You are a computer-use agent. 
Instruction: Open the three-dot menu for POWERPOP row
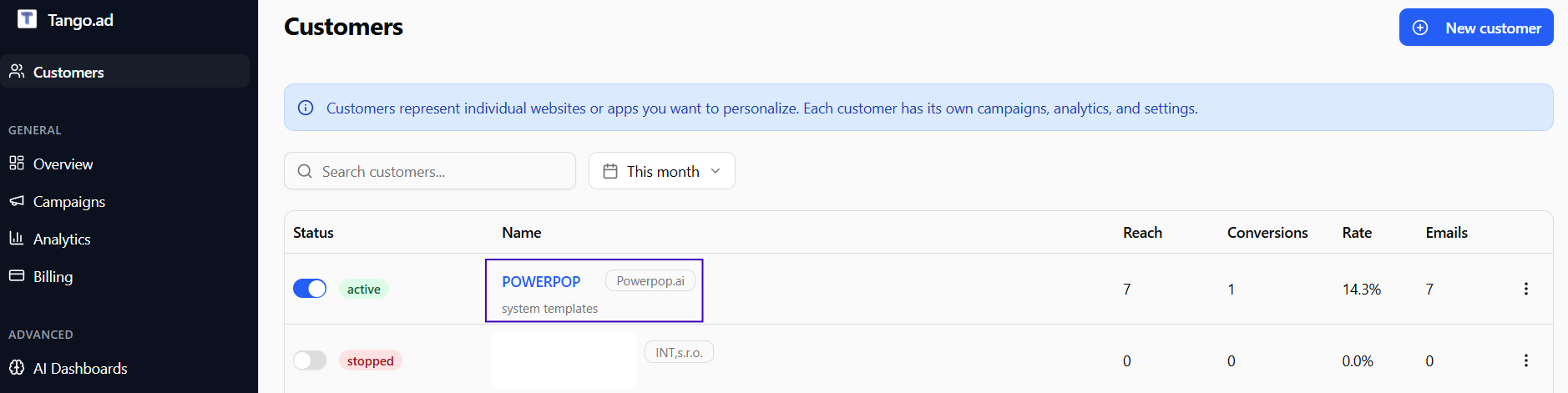pyautogui.click(x=1525, y=289)
